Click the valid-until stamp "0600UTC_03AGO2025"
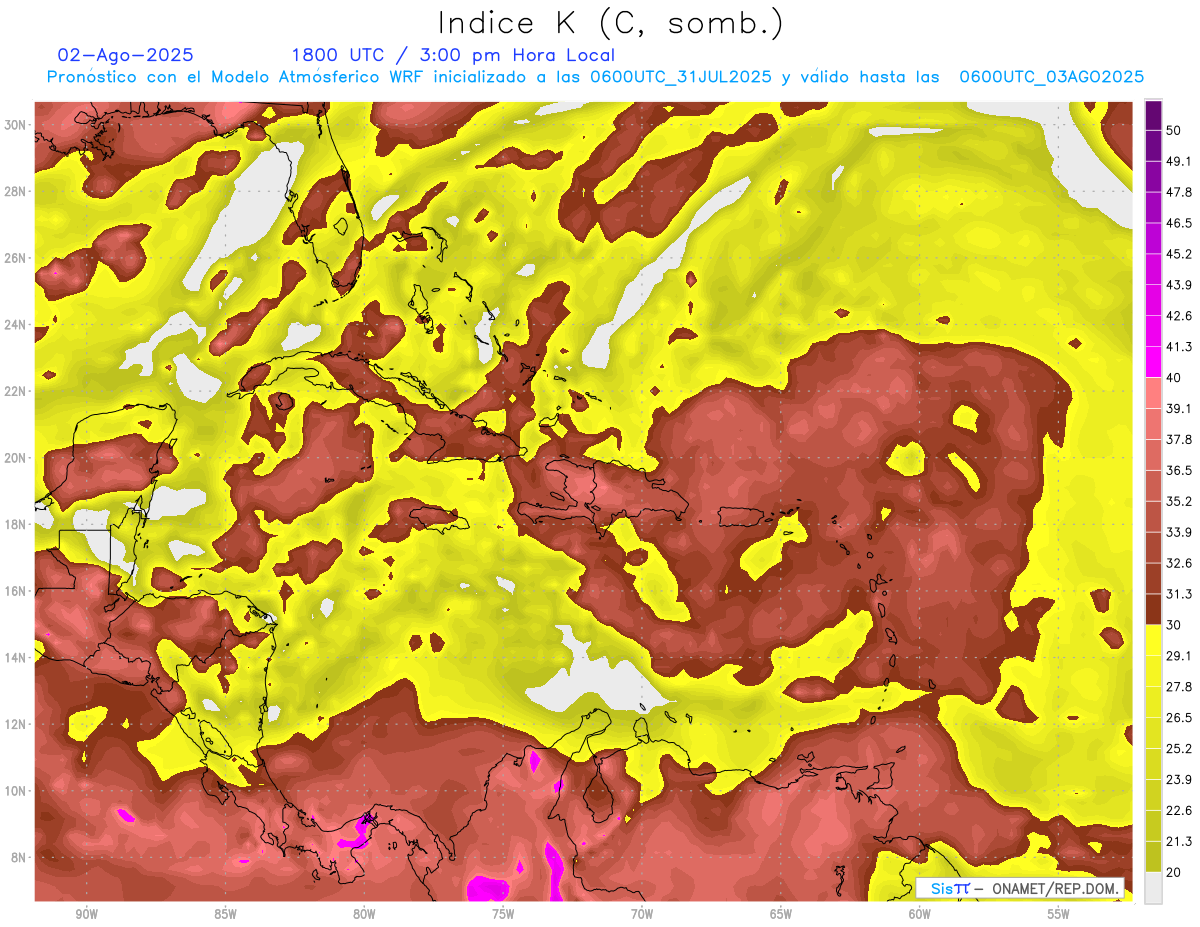Image resolution: width=1200 pixels, height=927 pixels. pyautogui.click(x=1052, y=77)
